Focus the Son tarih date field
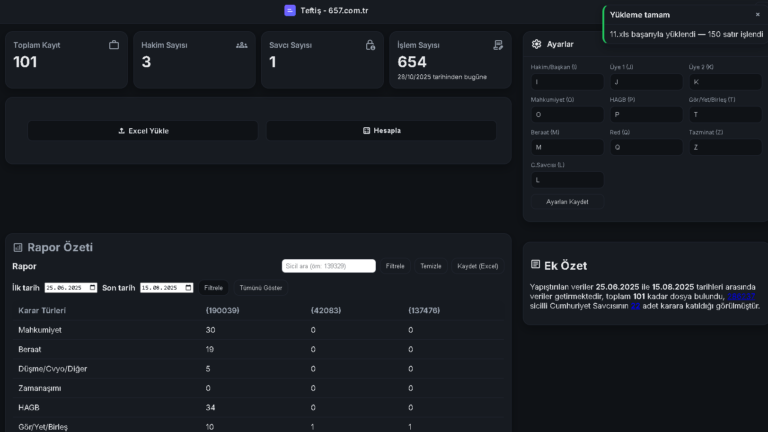768x432 pixels. [167, 288]
